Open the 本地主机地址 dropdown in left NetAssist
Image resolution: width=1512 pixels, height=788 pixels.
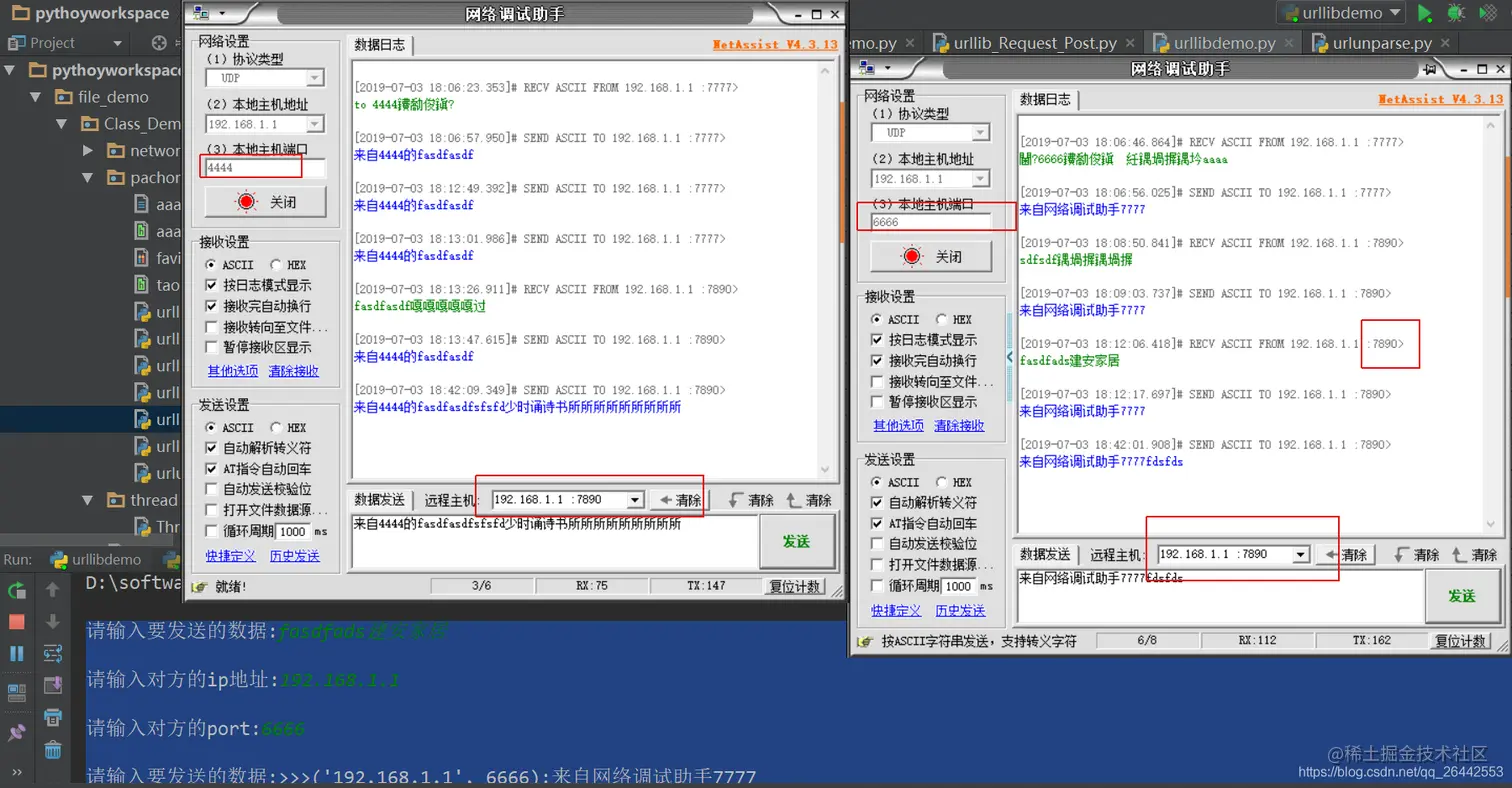click(x=315, y=124)
